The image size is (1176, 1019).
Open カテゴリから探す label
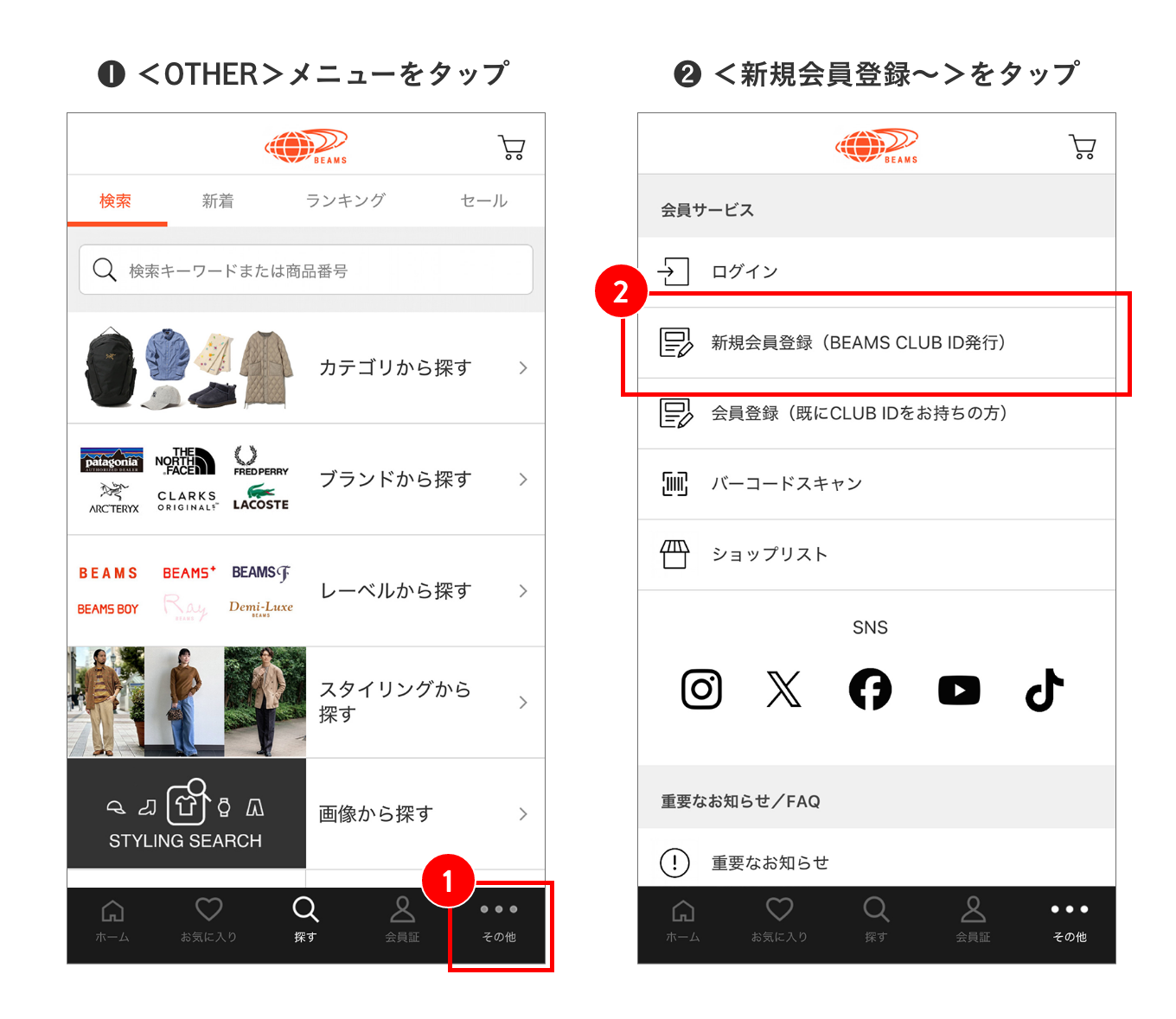[x=395, y=368]
